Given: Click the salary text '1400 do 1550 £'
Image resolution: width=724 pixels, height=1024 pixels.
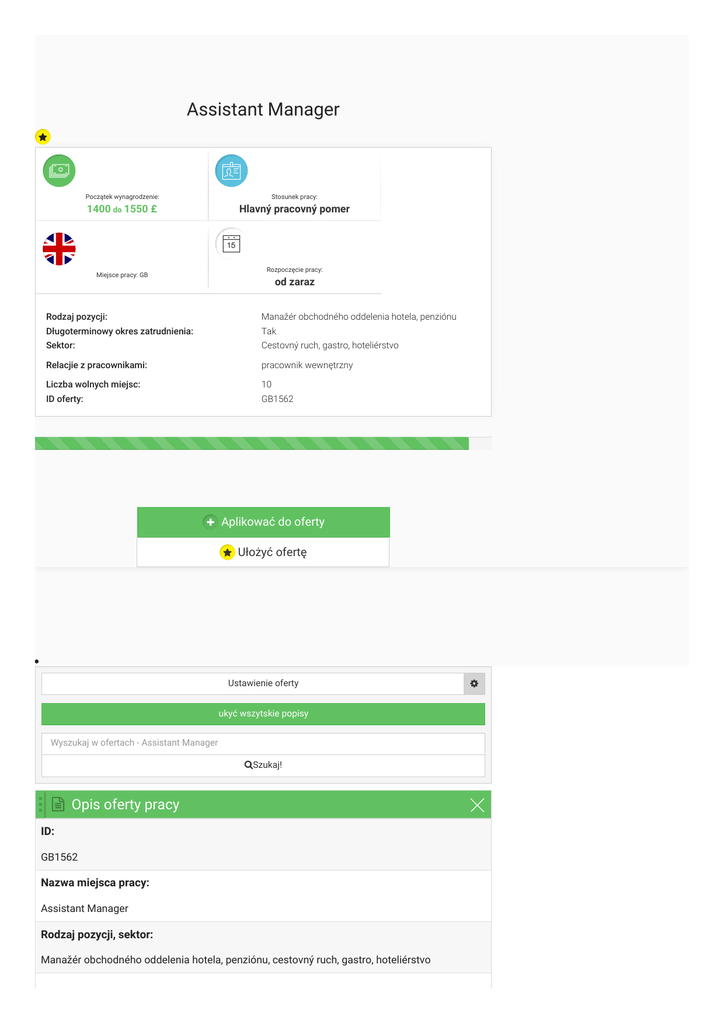Looking at the screenshot, I should 122,209.
